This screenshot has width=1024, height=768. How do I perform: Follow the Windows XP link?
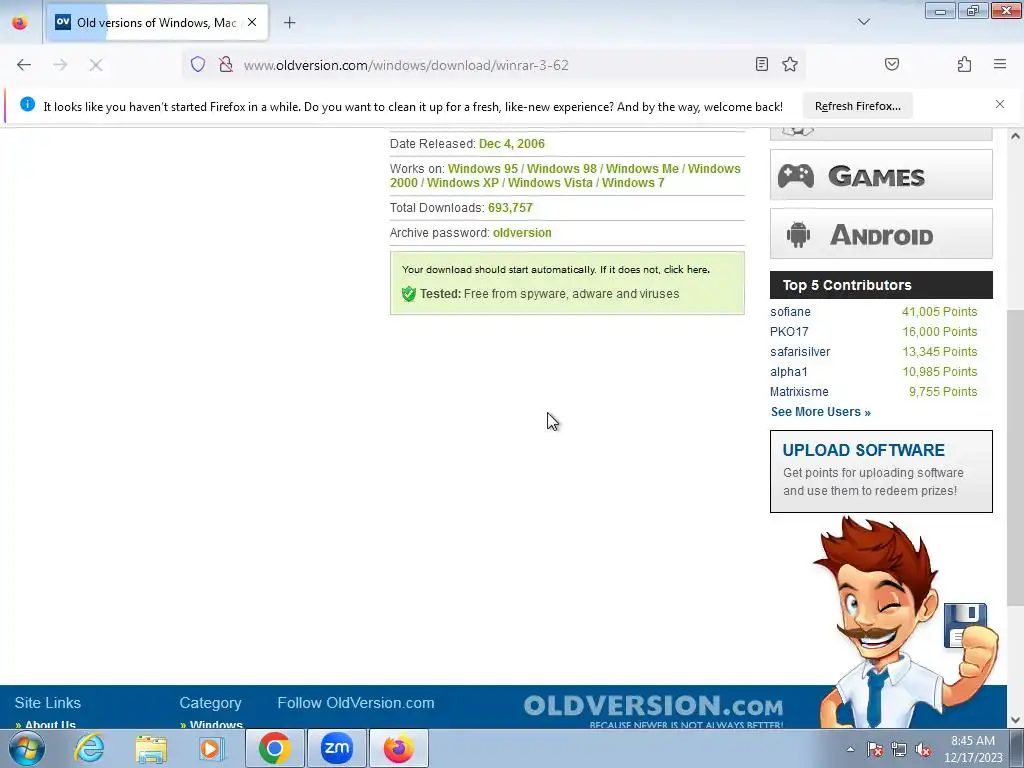462,183
